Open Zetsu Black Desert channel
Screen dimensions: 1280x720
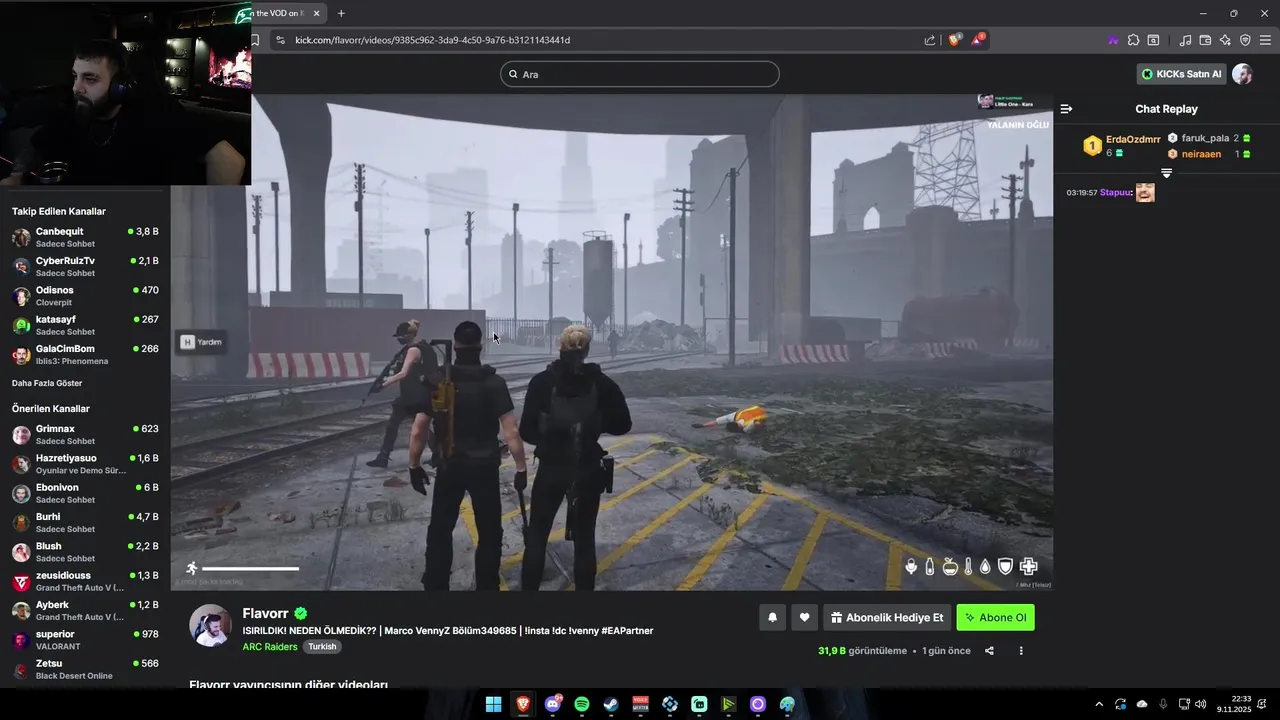[x=85, y=669]
